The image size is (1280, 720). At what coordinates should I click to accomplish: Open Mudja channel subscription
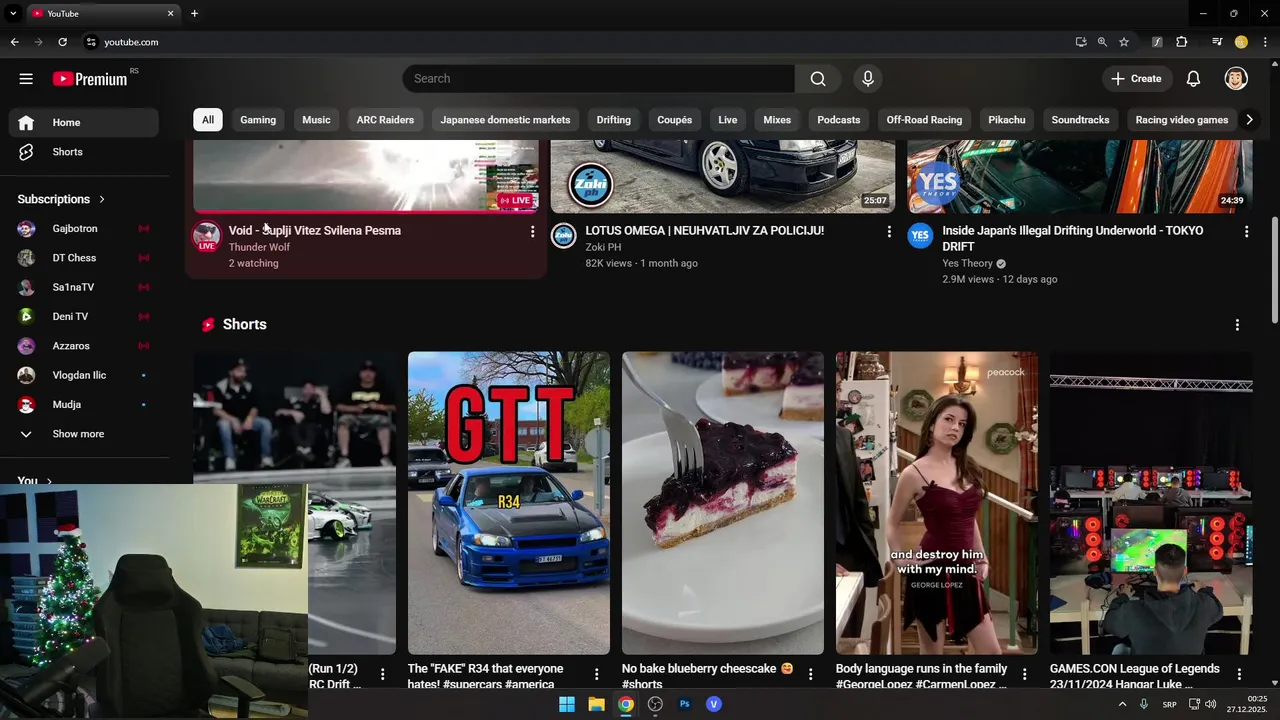[84, 404]
